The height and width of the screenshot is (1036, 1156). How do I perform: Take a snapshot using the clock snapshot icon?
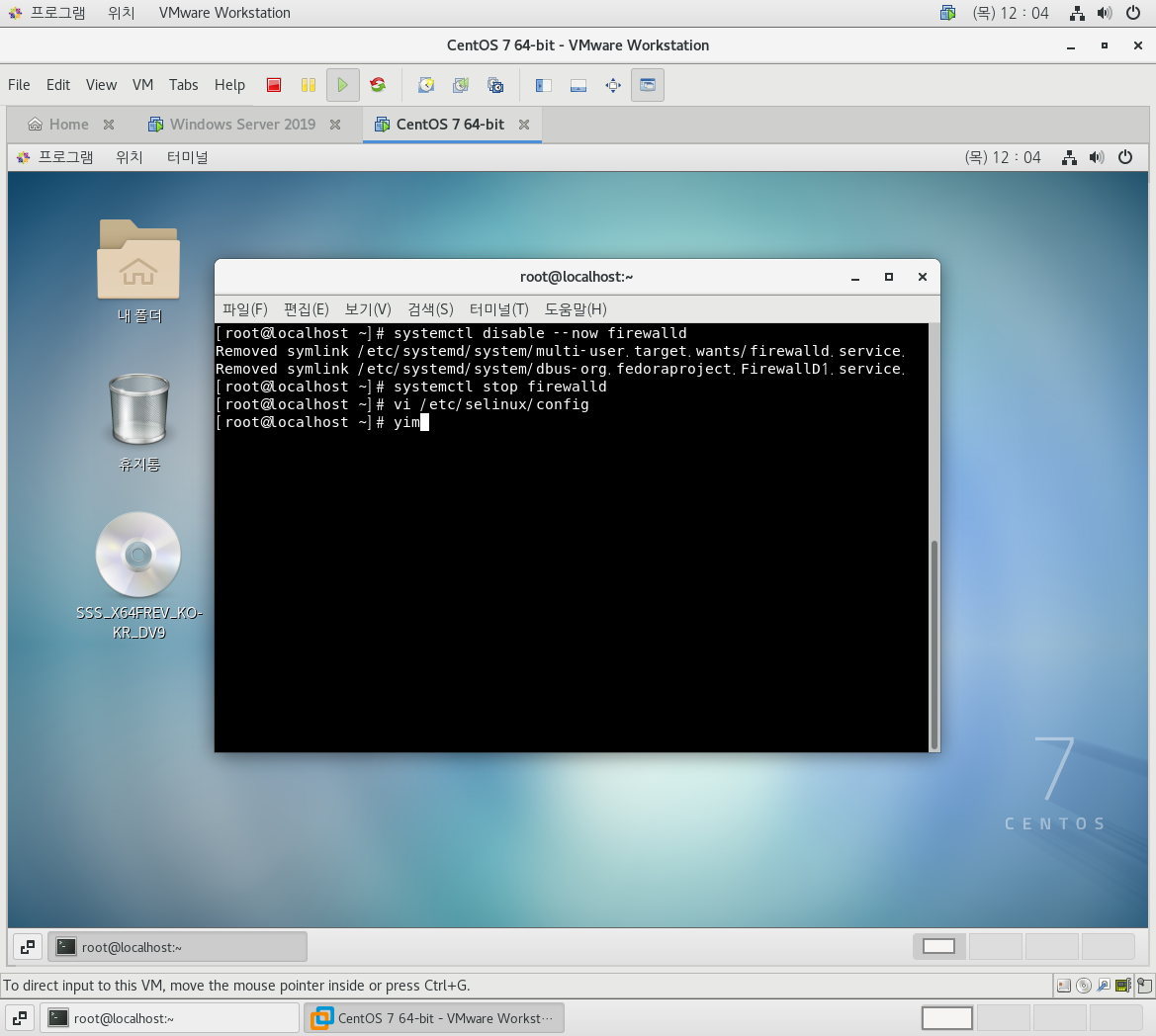click(x=426, y=85)
